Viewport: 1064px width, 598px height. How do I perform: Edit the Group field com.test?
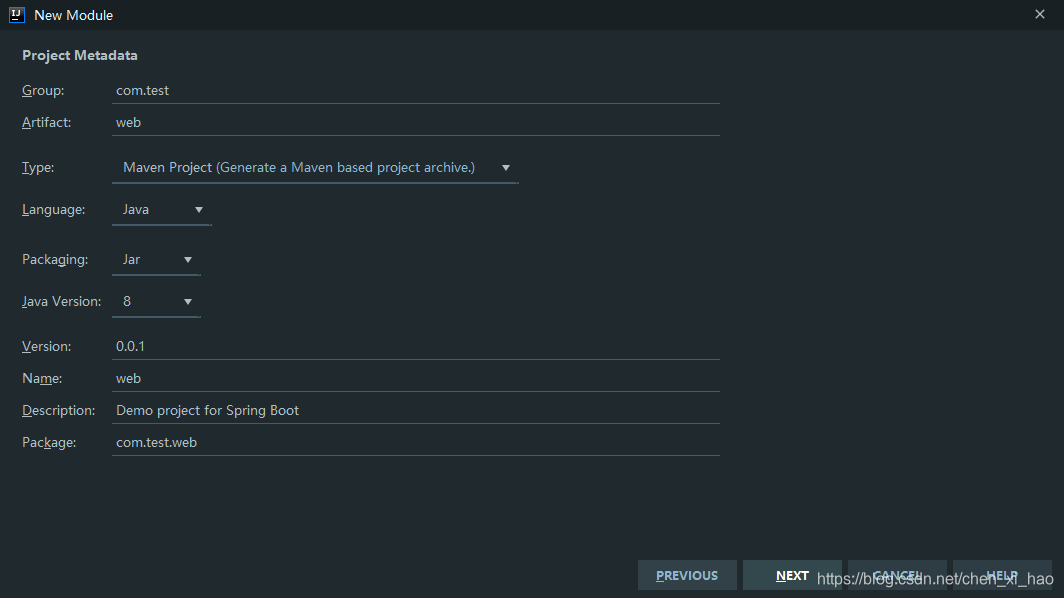point(415,90)
